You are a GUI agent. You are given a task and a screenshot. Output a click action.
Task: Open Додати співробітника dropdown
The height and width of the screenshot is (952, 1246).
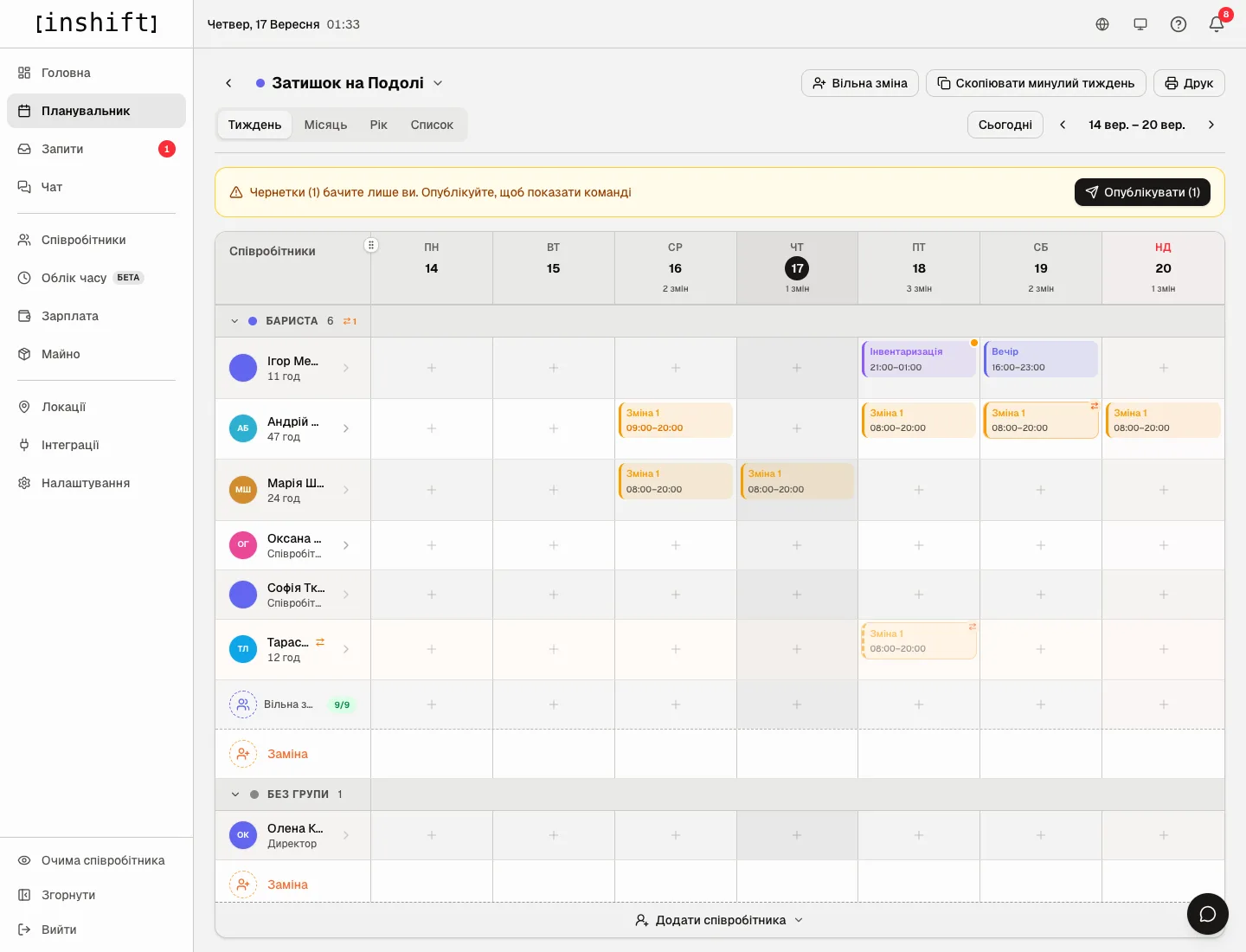[720, 920]
